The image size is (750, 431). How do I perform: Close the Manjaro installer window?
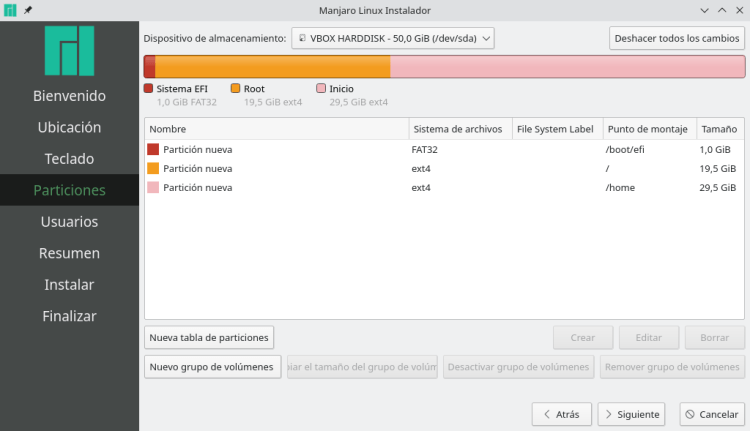[739, 10]
